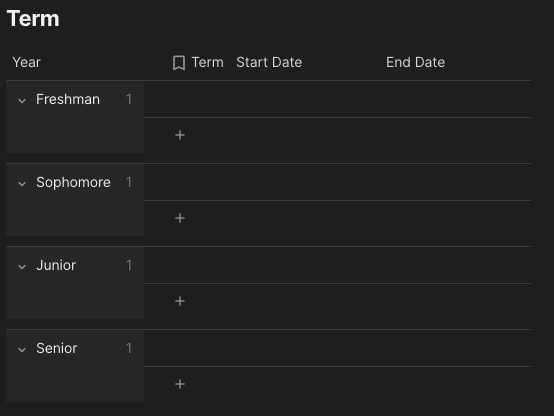Image resolution: width=554 pixels, height=416 pixels.
Task: Click the Freshman row Start Date cell
Action: tap(307, 99)
